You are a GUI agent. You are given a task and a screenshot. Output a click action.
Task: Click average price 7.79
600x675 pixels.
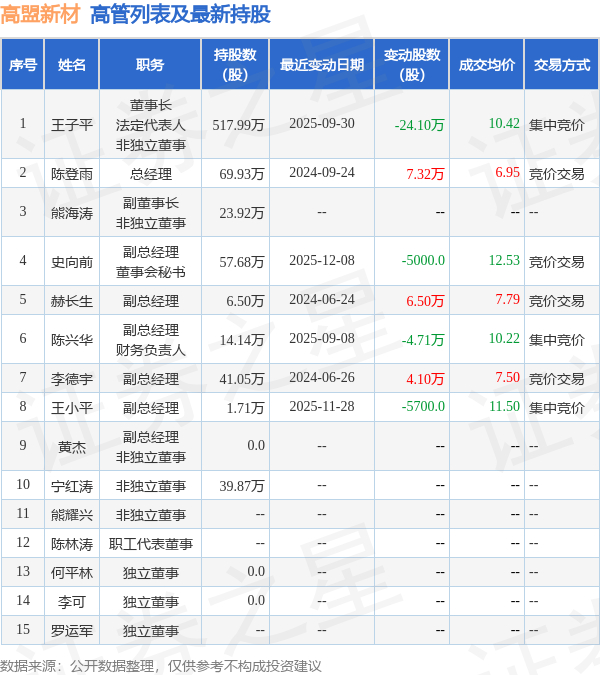507,299
